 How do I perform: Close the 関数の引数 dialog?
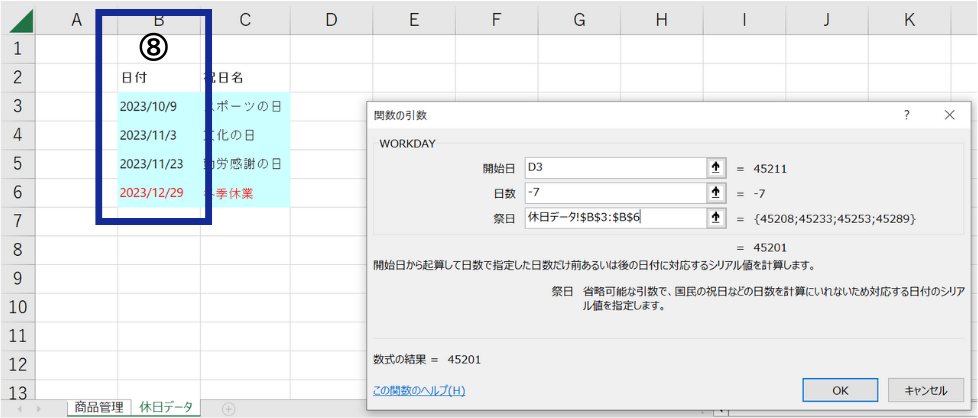(949, 115)
